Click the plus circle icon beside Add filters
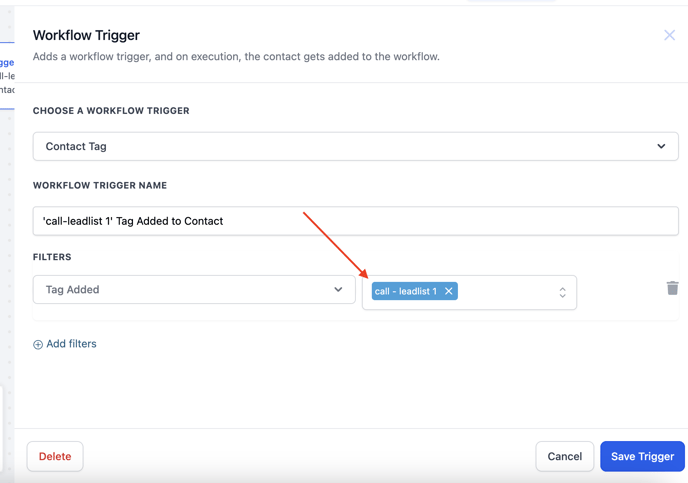 38,344
